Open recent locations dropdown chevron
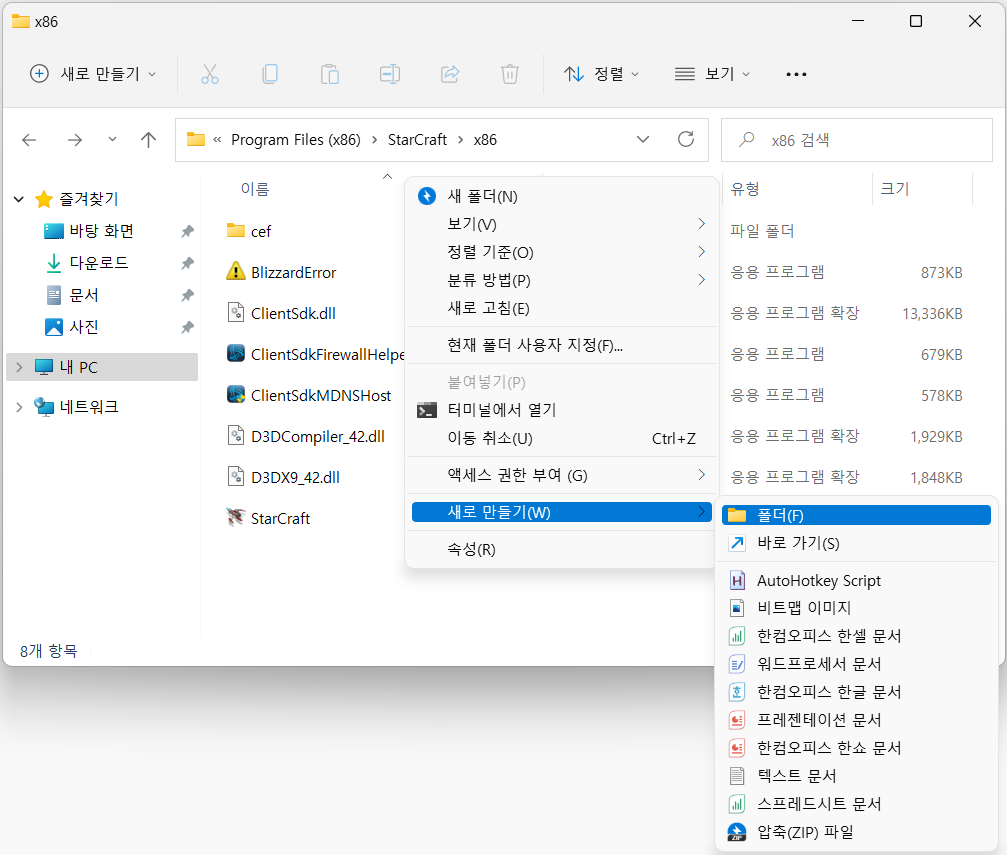This screenshot has height=855, width=1007. [112, 139]
